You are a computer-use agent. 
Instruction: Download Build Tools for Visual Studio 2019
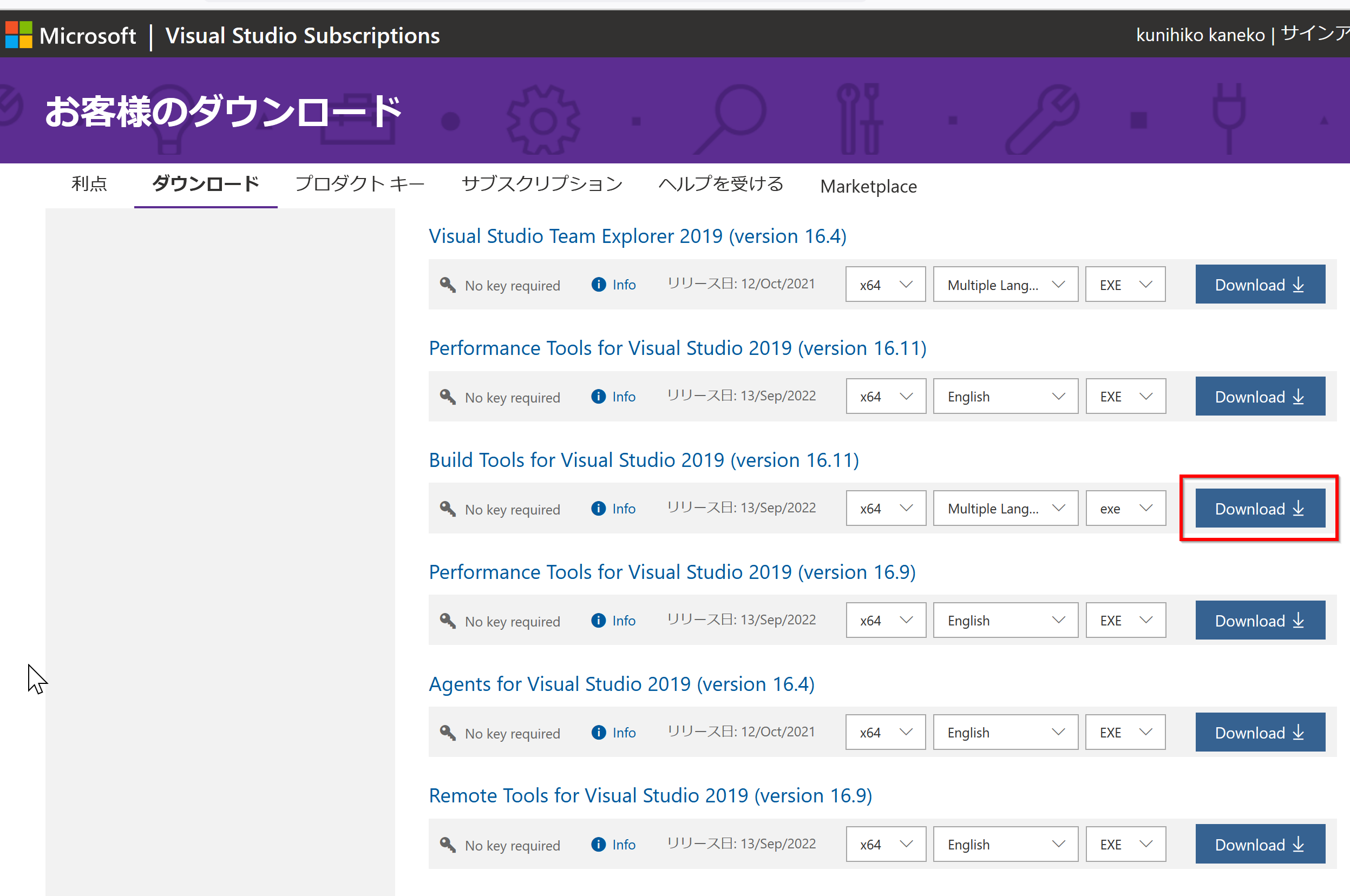(1260, 509)
